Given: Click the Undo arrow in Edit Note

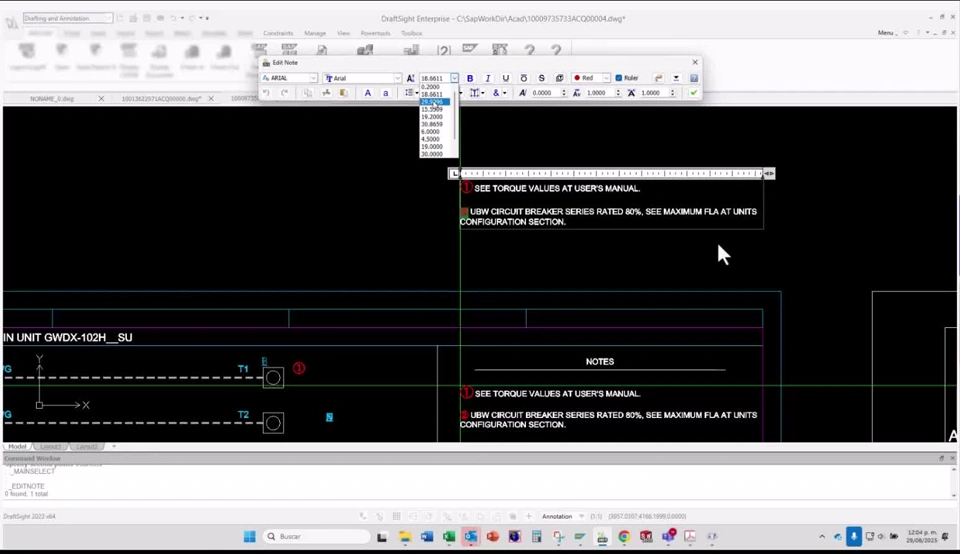Looking at the screenshot, I should coord(266,93).
